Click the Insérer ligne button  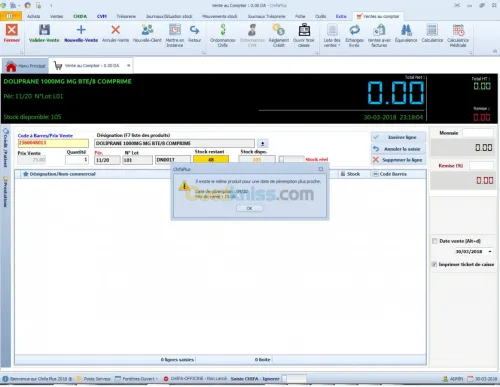coord(398,137)
